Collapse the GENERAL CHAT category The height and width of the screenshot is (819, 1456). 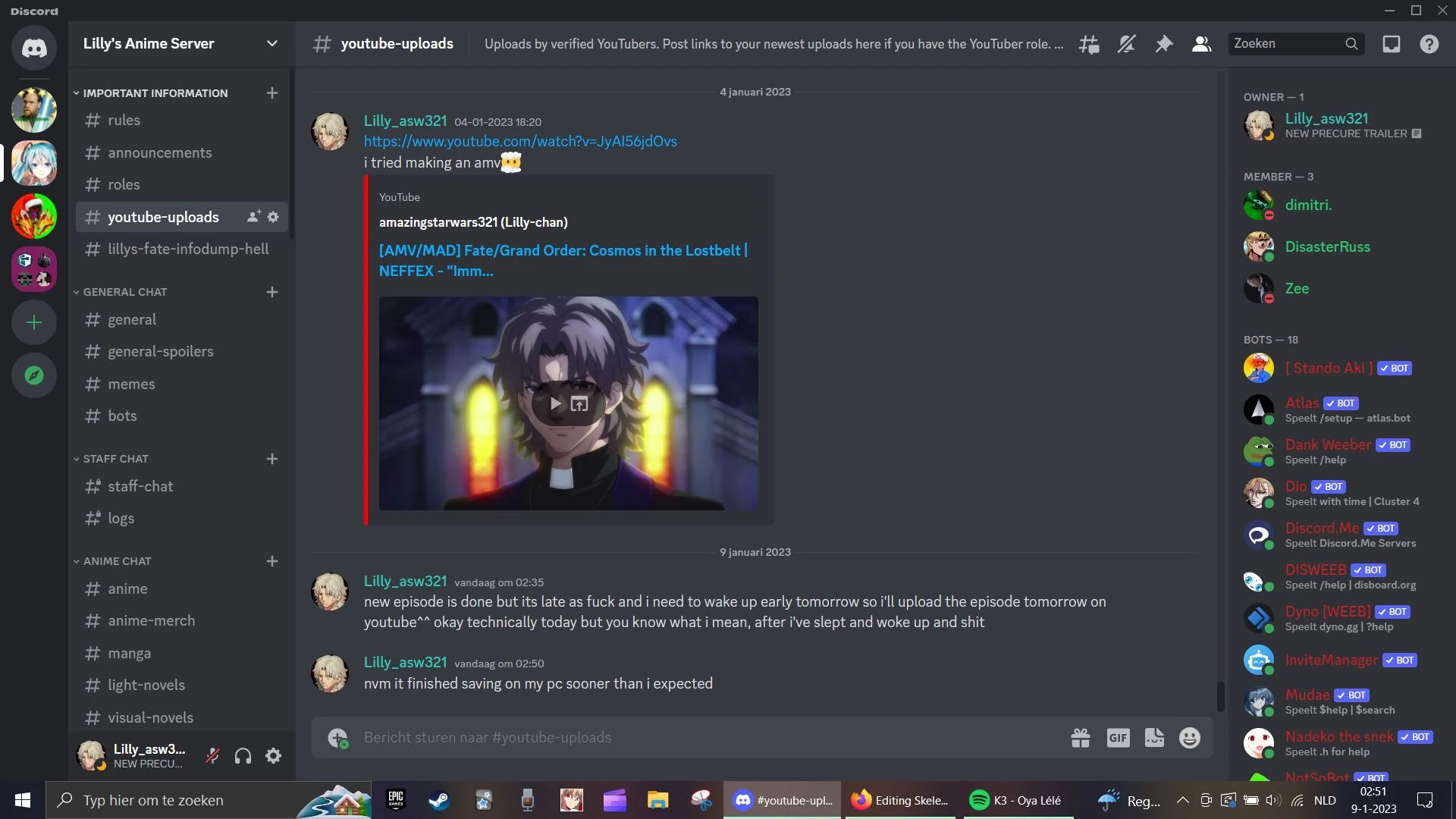tap(121, 292)
